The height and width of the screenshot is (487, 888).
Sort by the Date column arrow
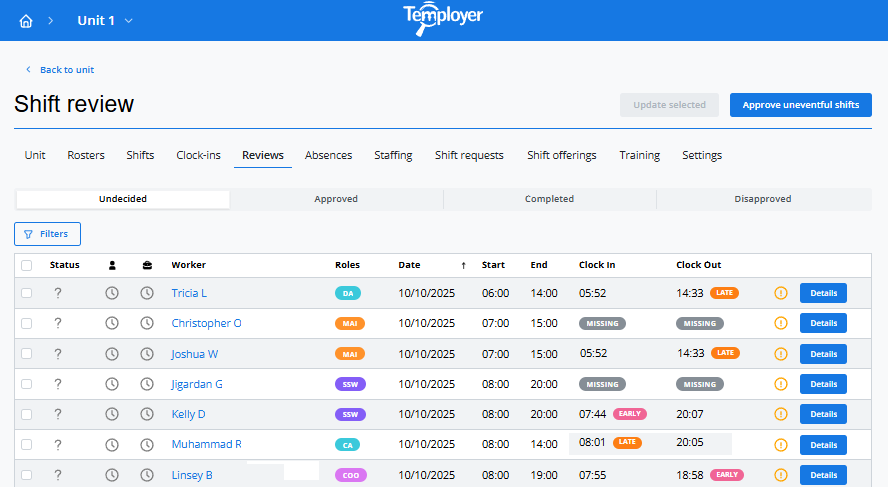coord(463,266)
